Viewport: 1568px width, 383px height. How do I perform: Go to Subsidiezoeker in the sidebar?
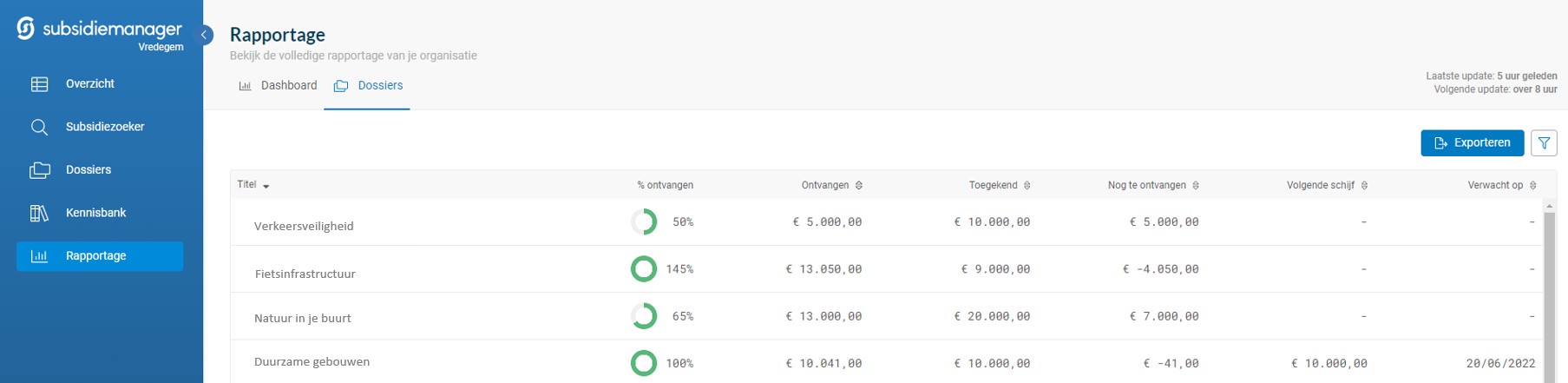coord(104,127)
